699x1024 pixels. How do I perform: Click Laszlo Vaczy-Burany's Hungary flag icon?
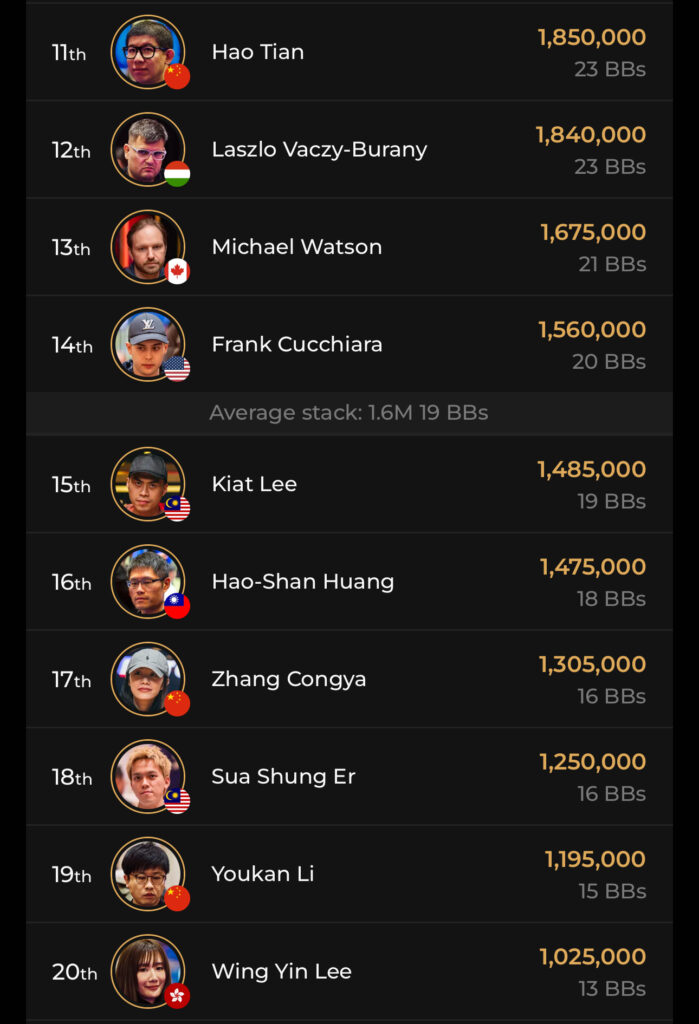[177, 174]
